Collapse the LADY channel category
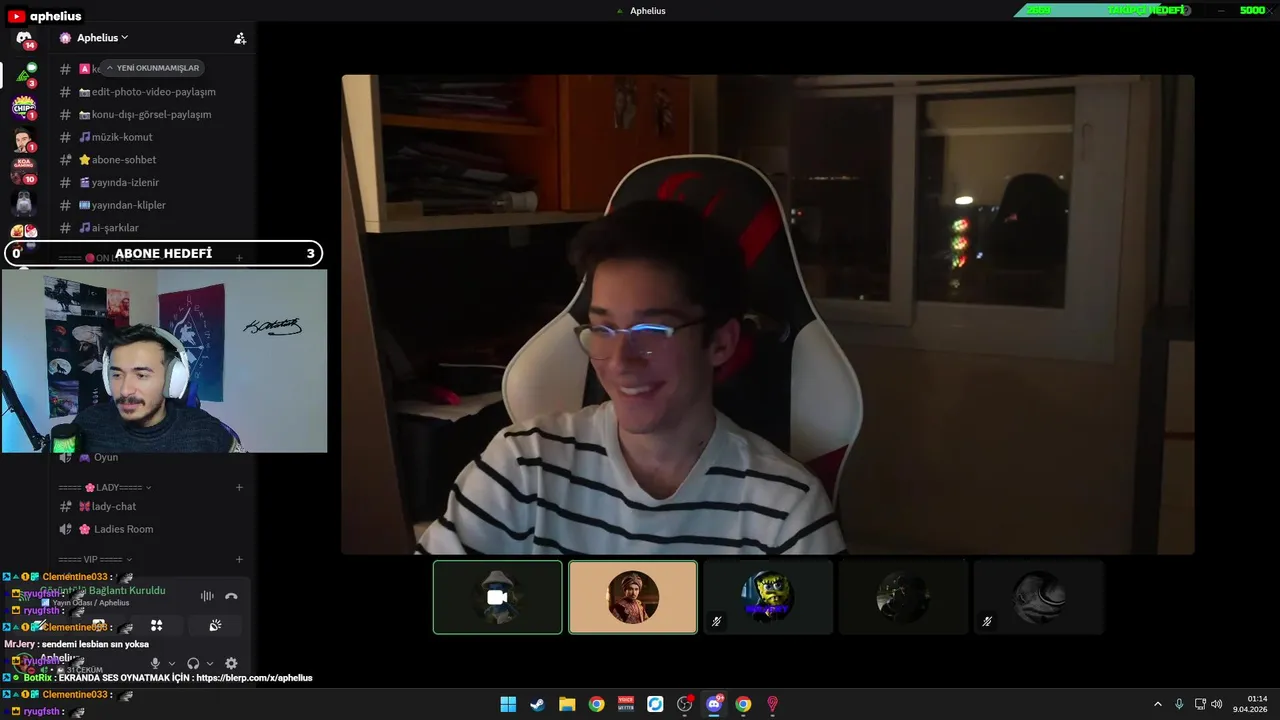 (x=105, y=488)
